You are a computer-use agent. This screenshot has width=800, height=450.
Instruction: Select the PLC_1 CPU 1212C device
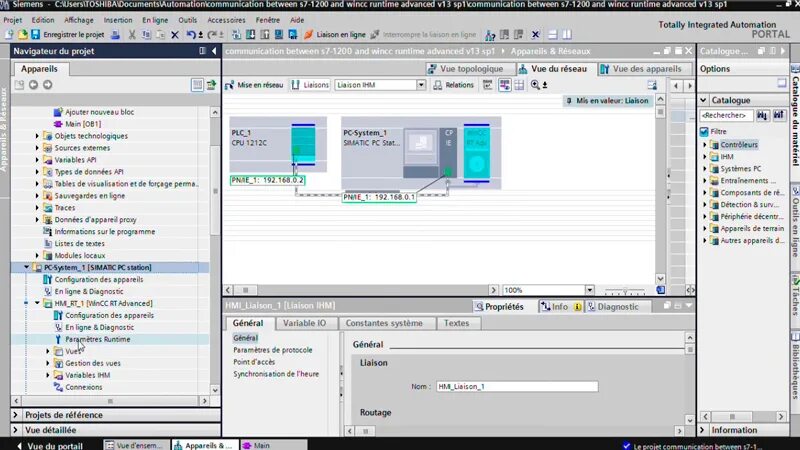pyautogui.click(x=278, y=144)
